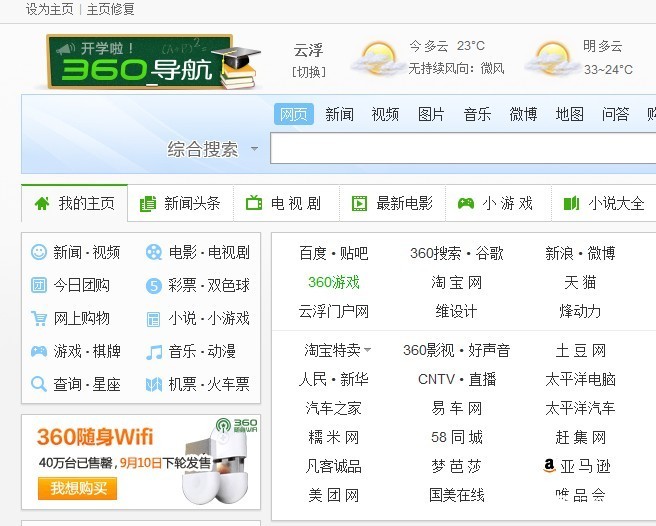Open the 贴吧 link
Screen dimensions: 656x526
point(354,253)
